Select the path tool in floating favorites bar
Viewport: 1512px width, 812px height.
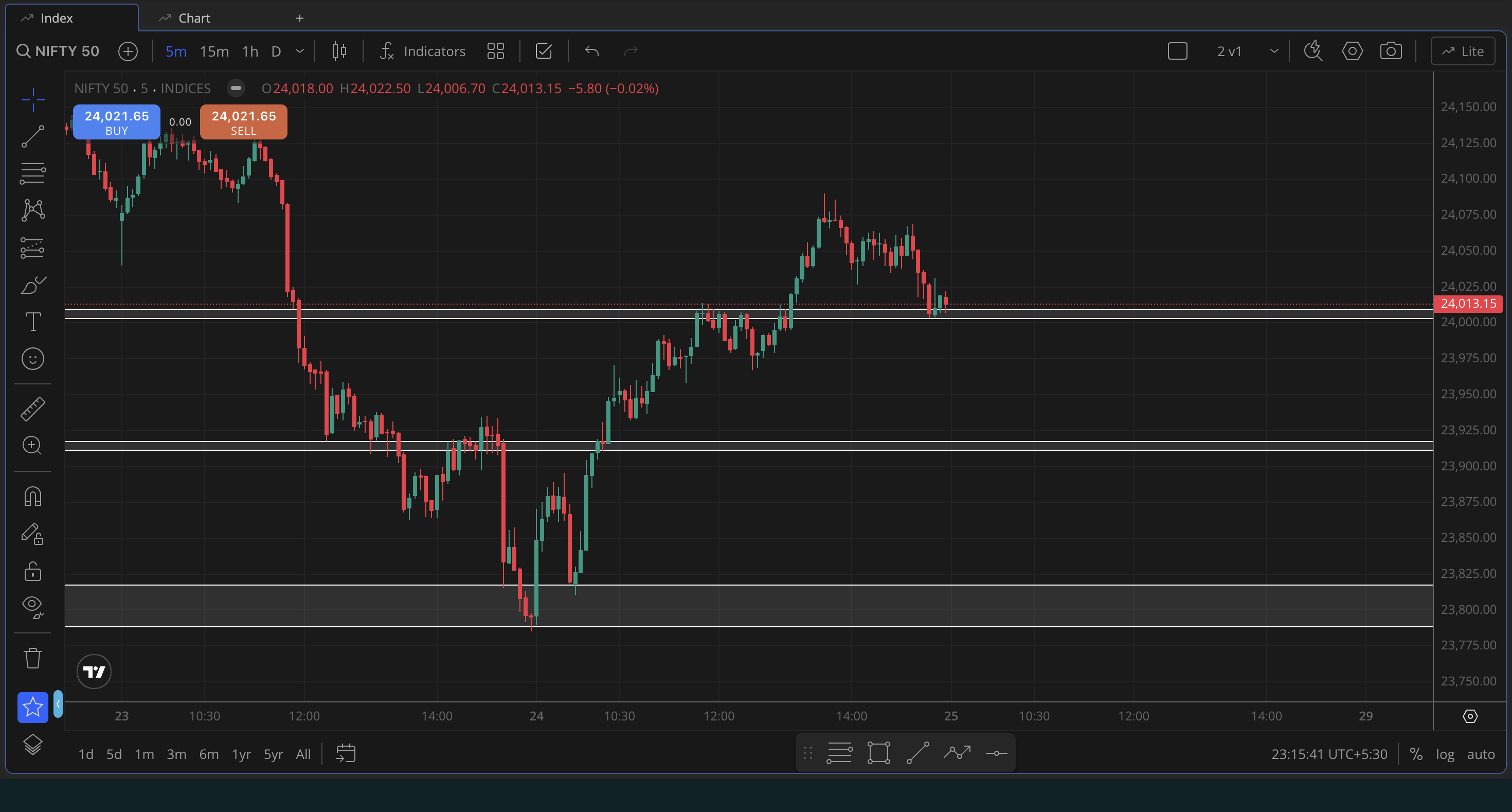click(957, 753)
